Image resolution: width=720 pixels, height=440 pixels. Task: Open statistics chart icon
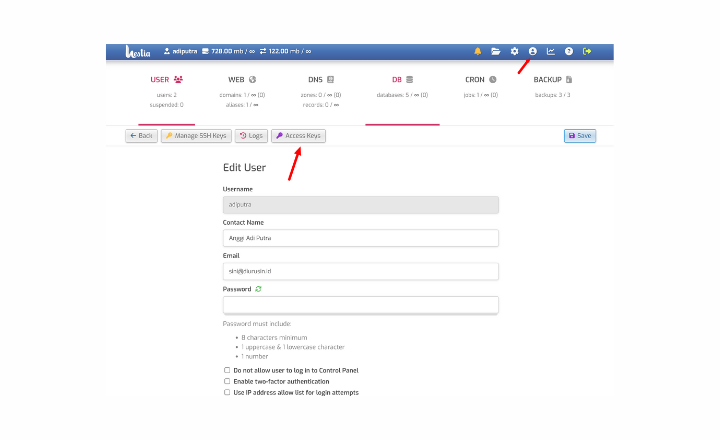coord(551,51)
